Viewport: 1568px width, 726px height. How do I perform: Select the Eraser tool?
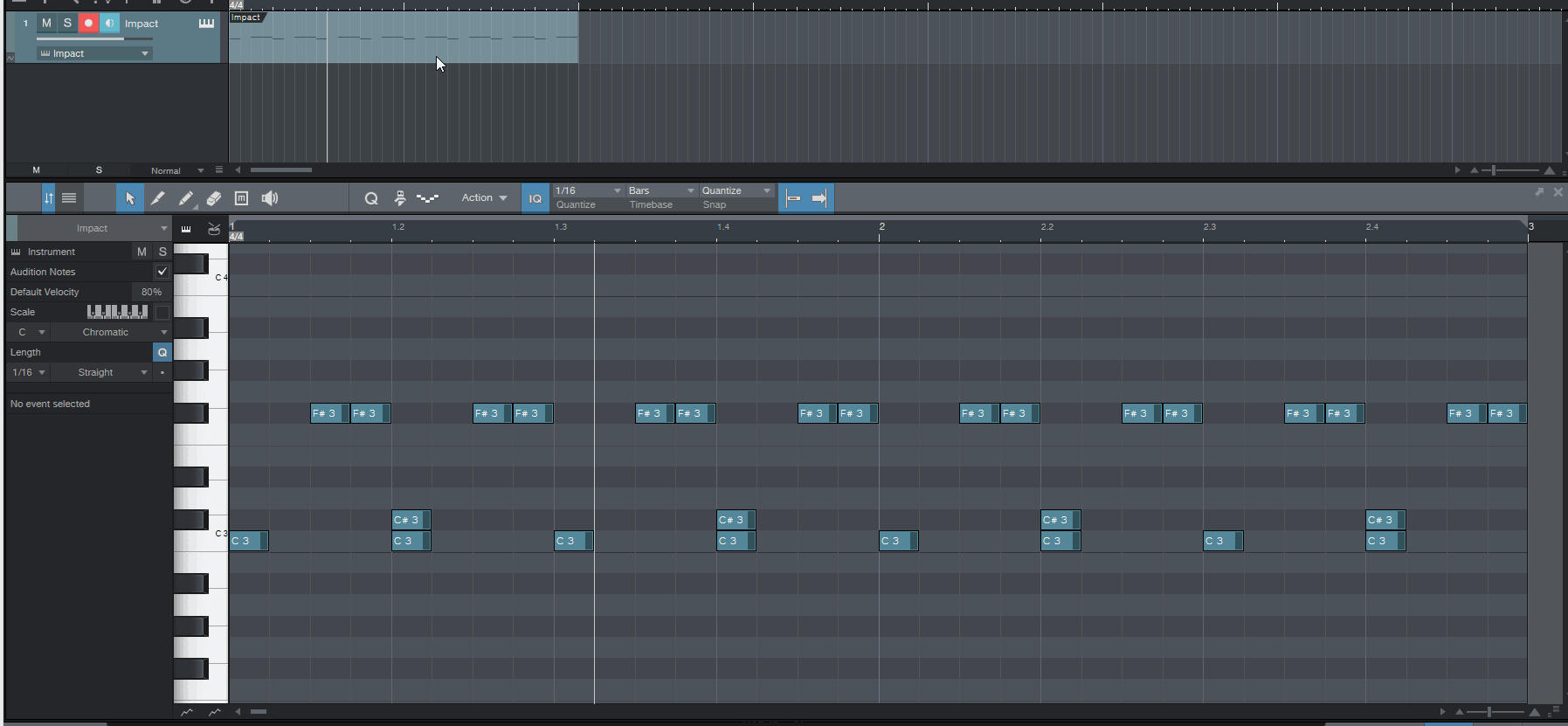pyautogui.click(x=214, y=198)
